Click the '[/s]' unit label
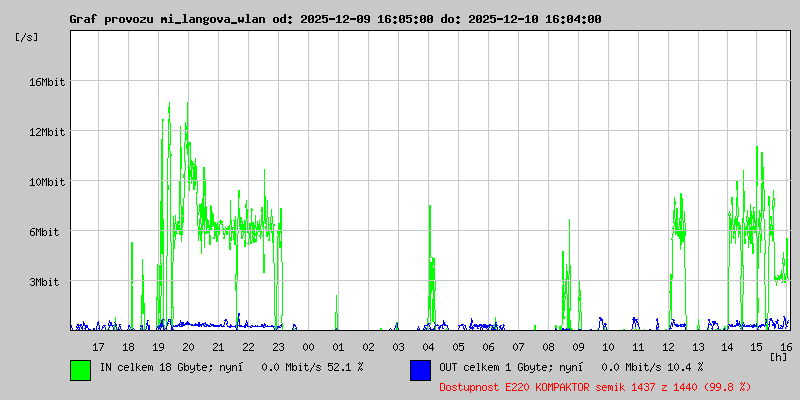The height and width of the screenshot is (400, 800). [27, 37]
